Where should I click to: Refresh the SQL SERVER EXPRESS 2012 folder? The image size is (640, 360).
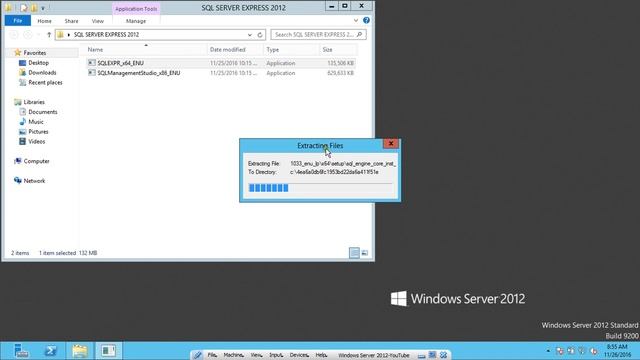260,35
